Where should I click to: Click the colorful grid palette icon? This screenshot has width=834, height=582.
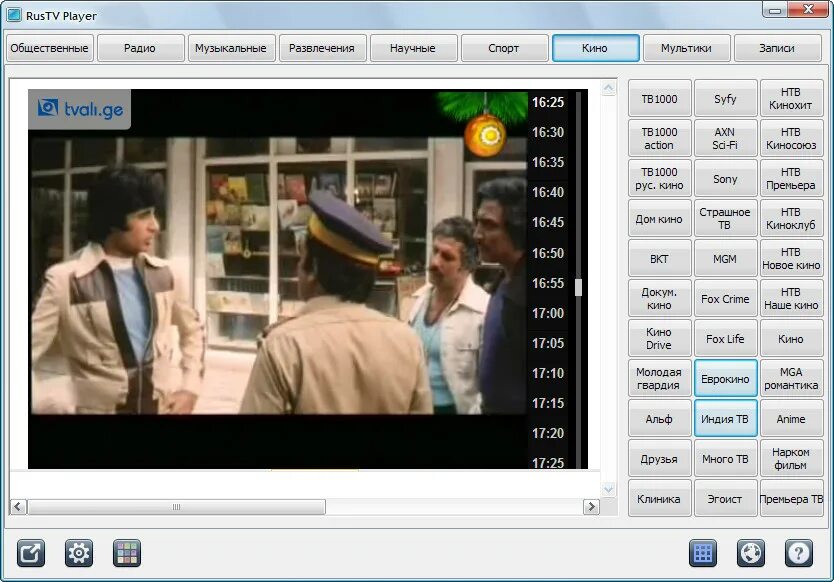[x=127, y=553]
